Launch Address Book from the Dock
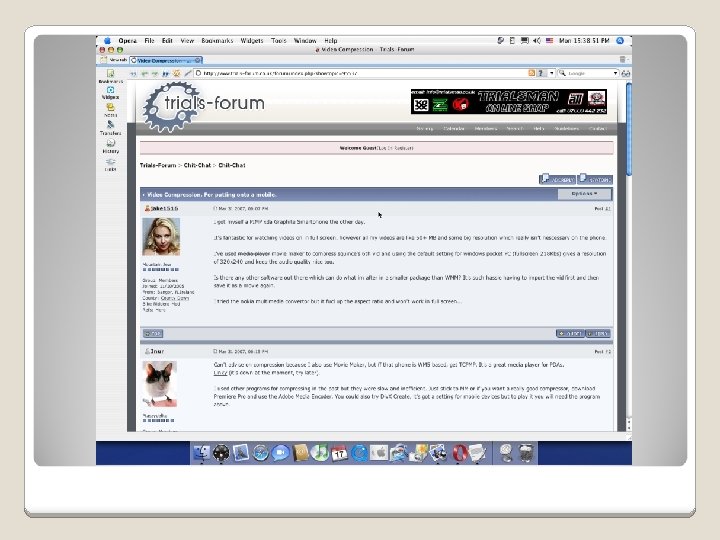 click(x=300, y=453)
